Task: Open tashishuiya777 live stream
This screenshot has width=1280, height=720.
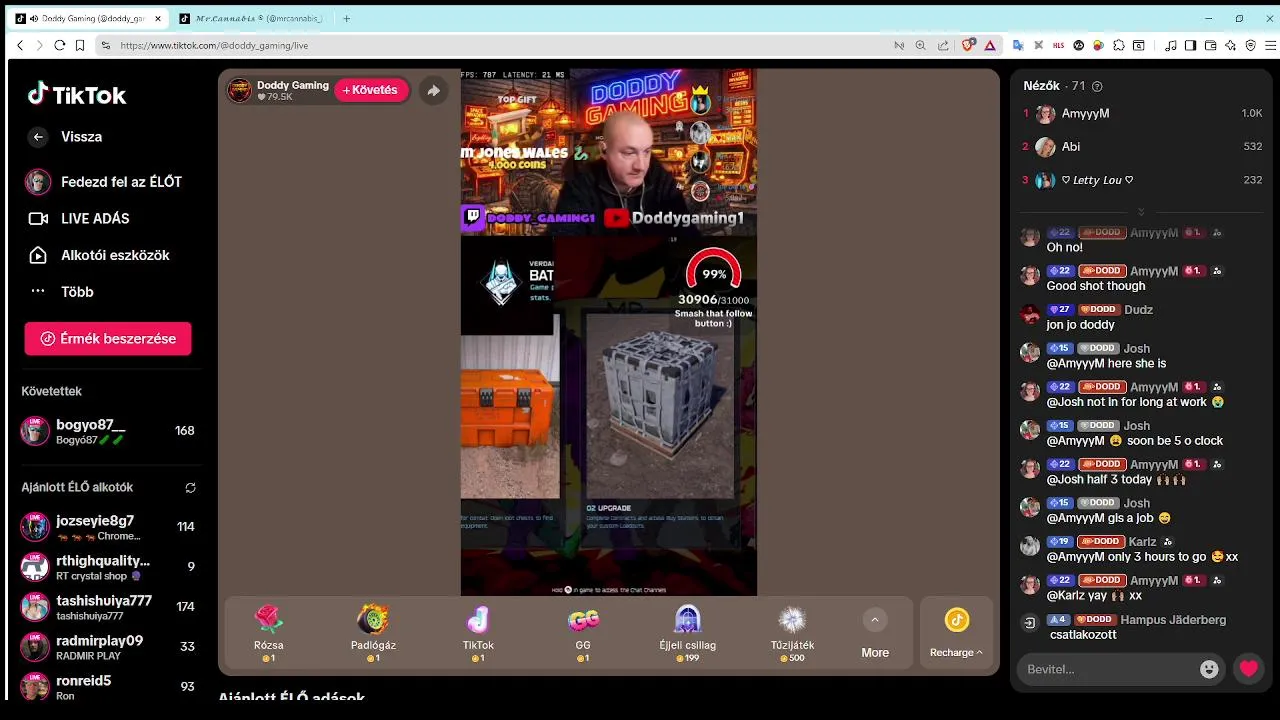Action: click(x=108, y=607)
